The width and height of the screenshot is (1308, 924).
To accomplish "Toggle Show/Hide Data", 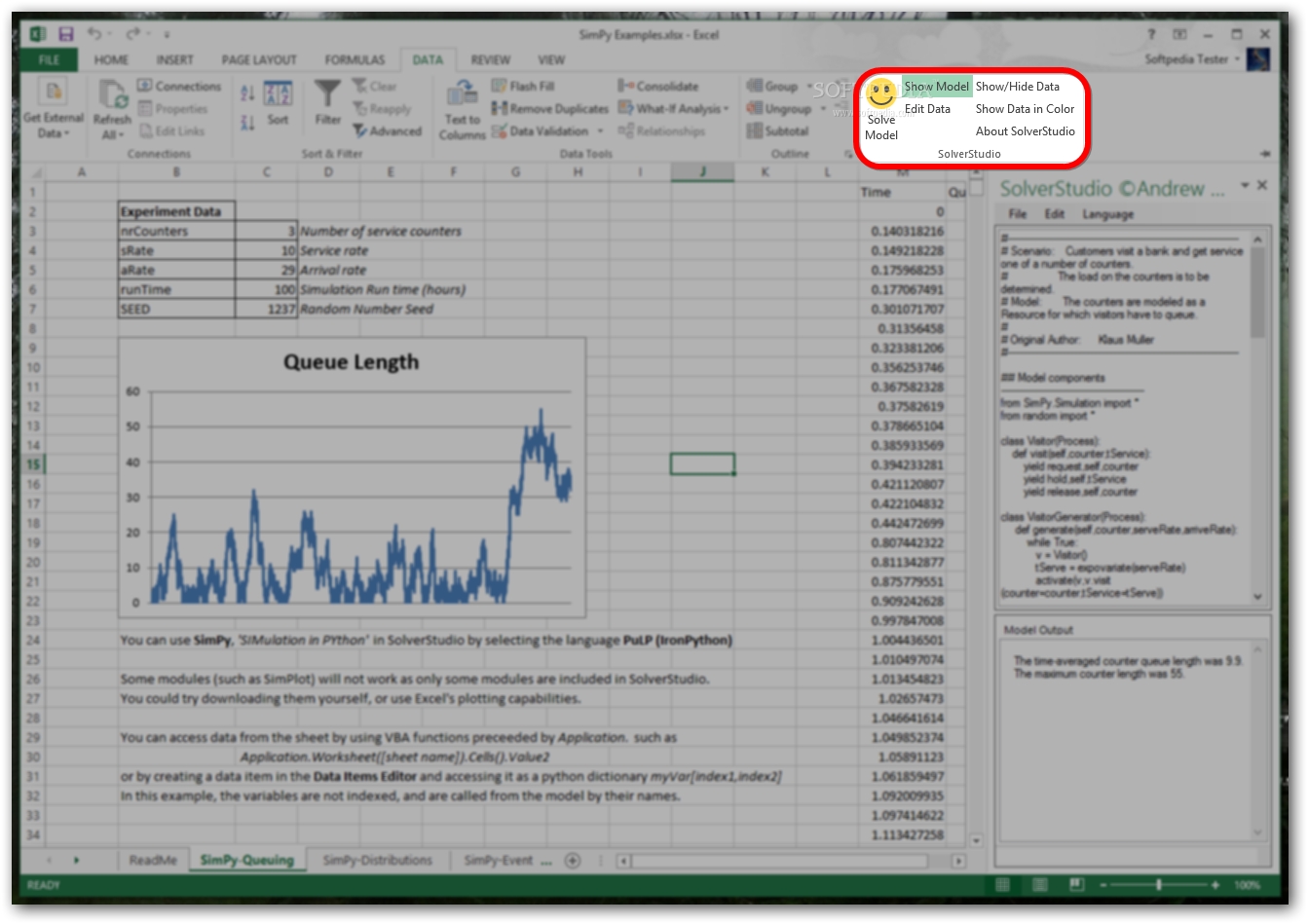I will (x=1018, y=86).
